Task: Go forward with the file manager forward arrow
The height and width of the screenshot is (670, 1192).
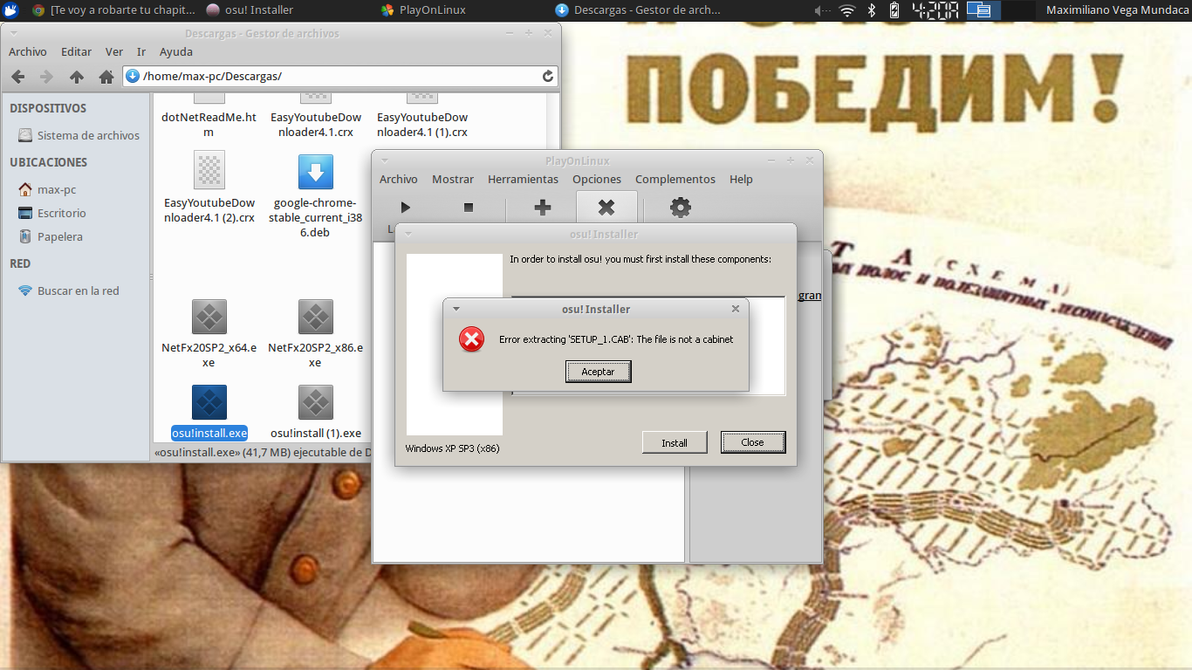Action: click(x=46, y=76)
